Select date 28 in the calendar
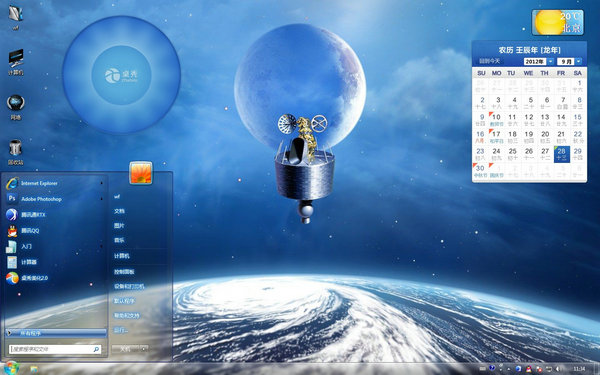This screenshot has height=375, width=600. [x=562, y=154]
